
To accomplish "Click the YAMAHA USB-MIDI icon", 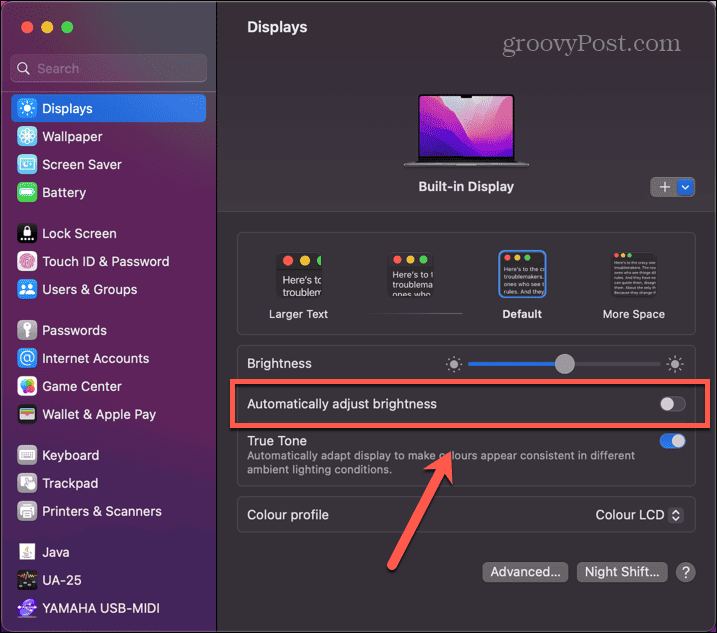I will 27,608.
